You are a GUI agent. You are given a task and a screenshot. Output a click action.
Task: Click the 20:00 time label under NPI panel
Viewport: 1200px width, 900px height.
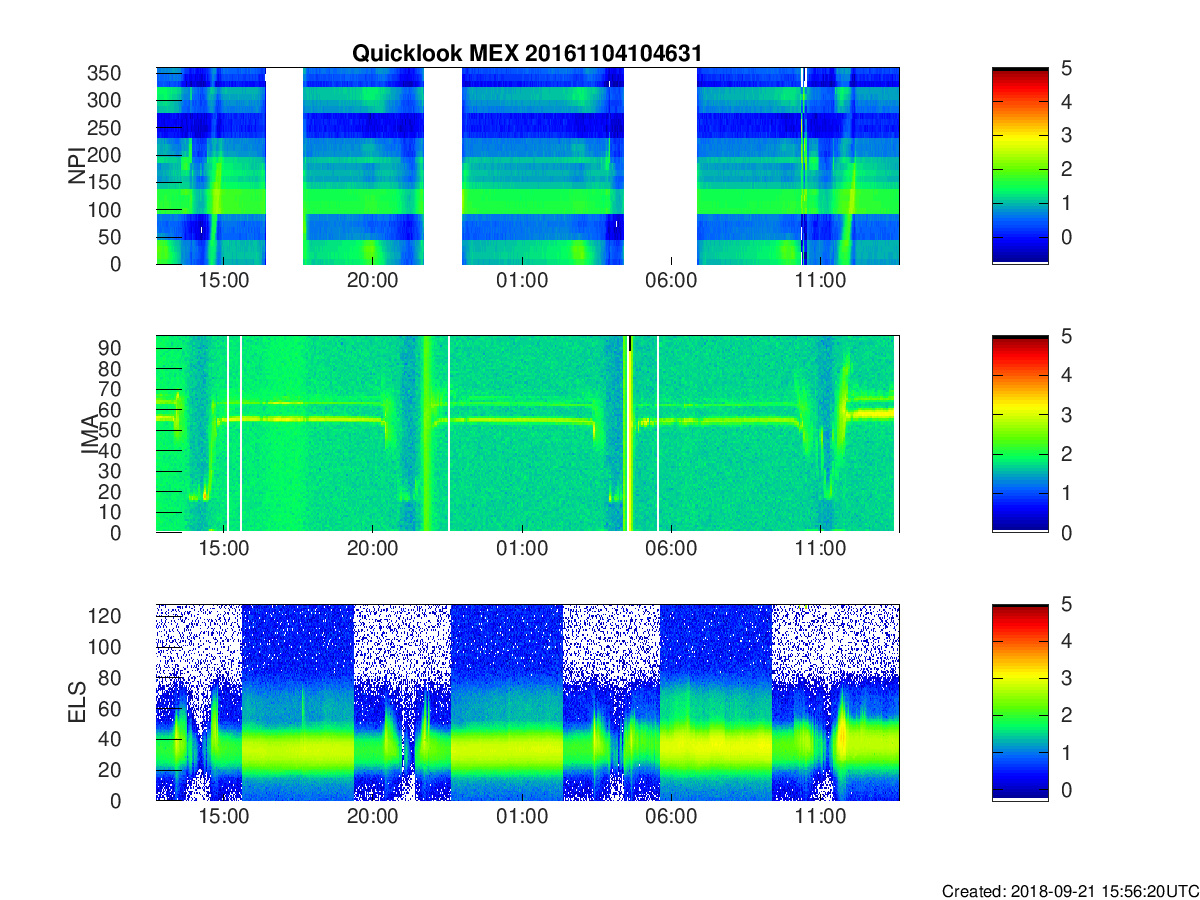click(373, 282)
